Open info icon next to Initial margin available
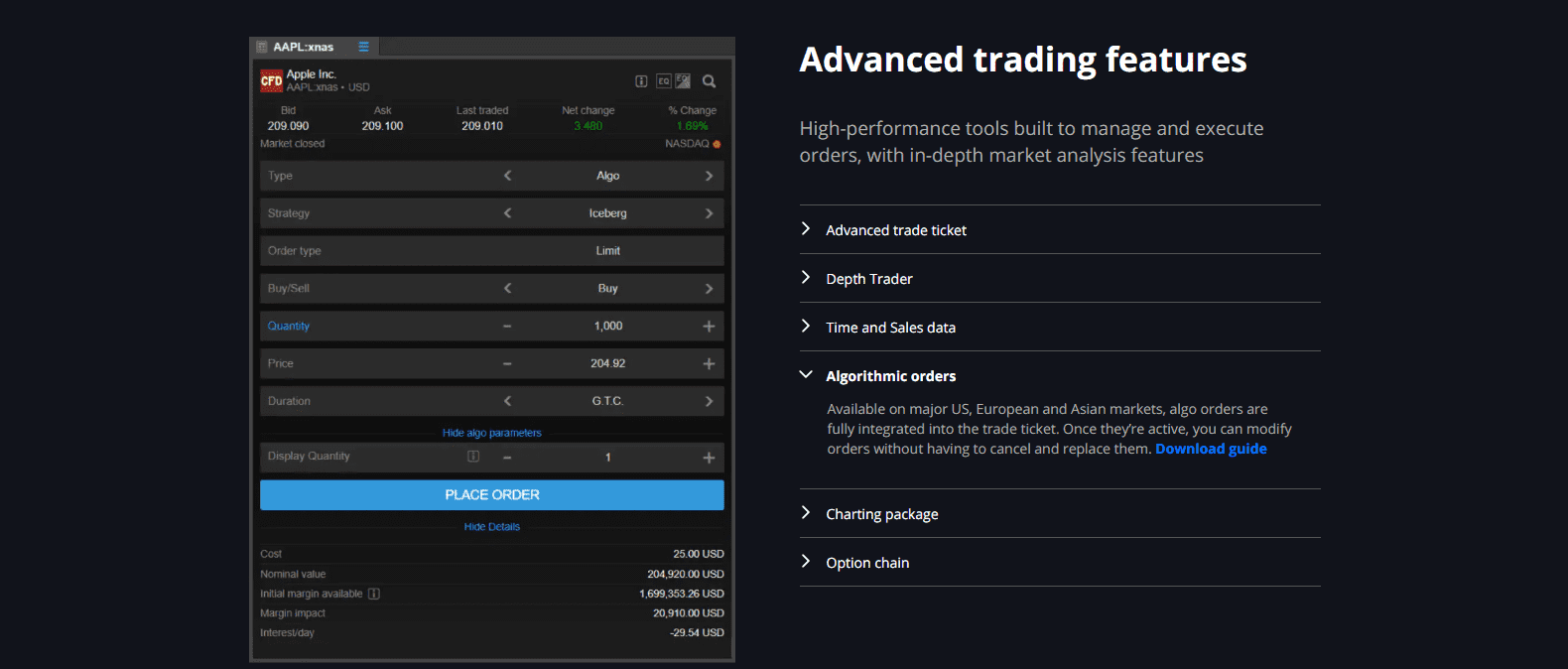This screenshot has height=669, width=1568. coord(374,594)
